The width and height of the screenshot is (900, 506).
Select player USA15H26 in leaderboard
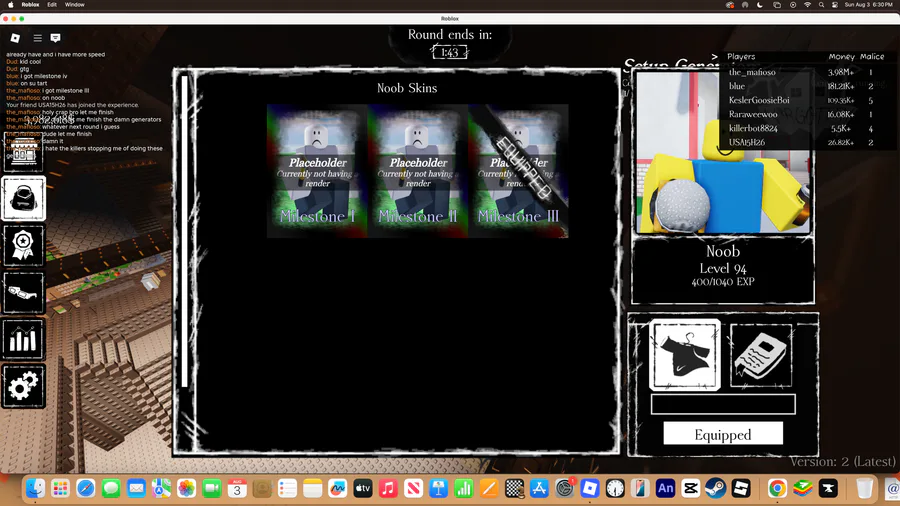tap(747, 142)
